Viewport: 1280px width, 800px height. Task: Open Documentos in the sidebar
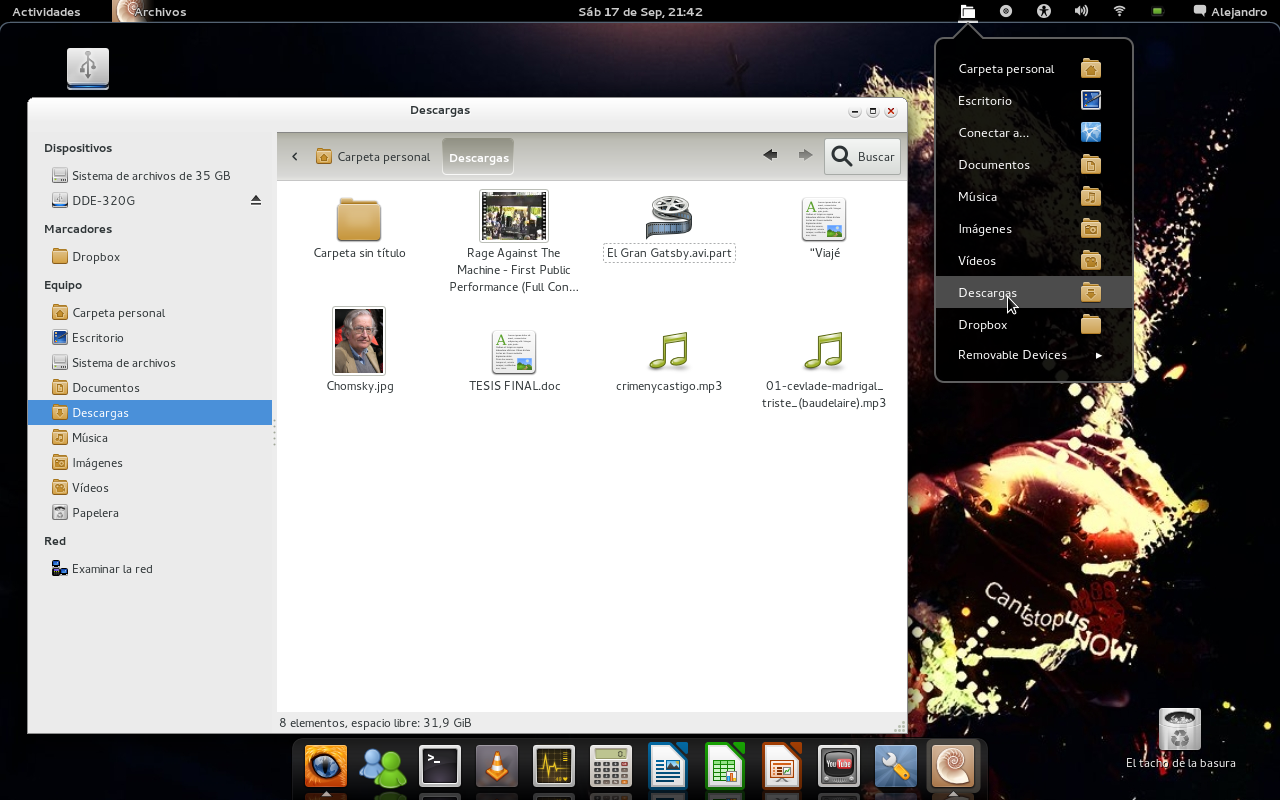pyautogui.click(x=150, y=387)
